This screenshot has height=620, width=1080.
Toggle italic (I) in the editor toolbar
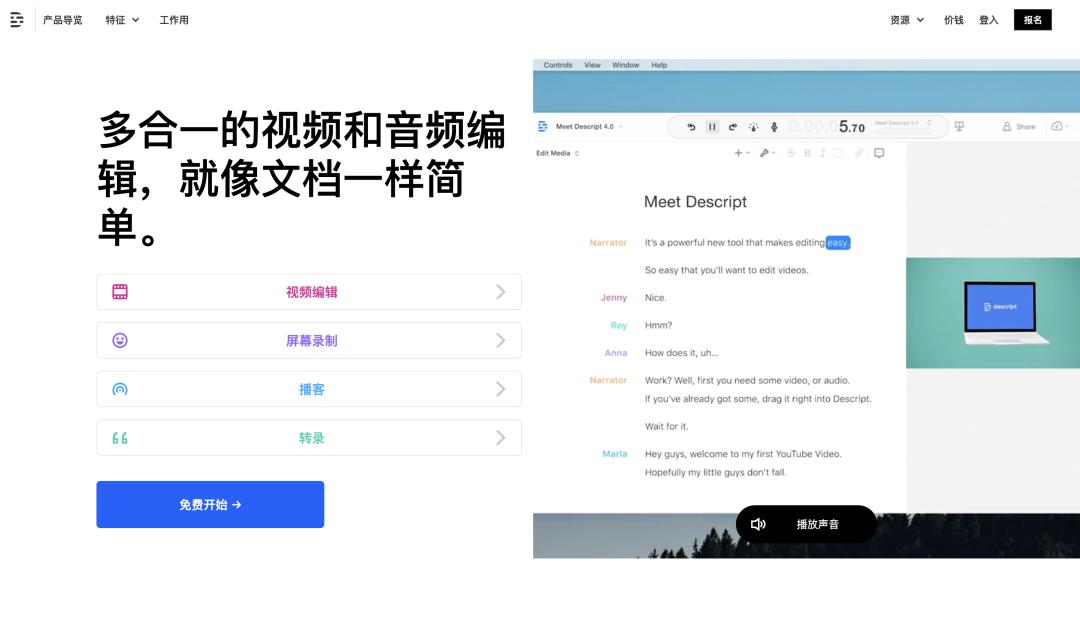pos(822,153)
